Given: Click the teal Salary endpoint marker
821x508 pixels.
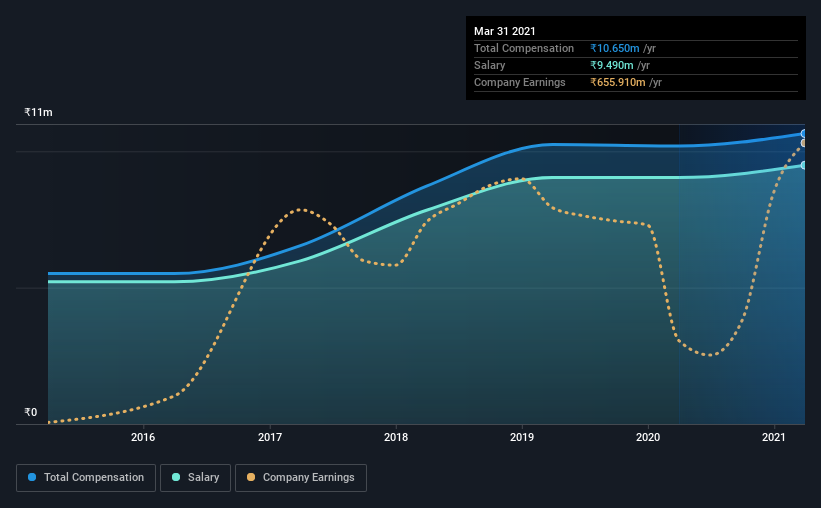Looking at the screenshot, I should 804,165.
